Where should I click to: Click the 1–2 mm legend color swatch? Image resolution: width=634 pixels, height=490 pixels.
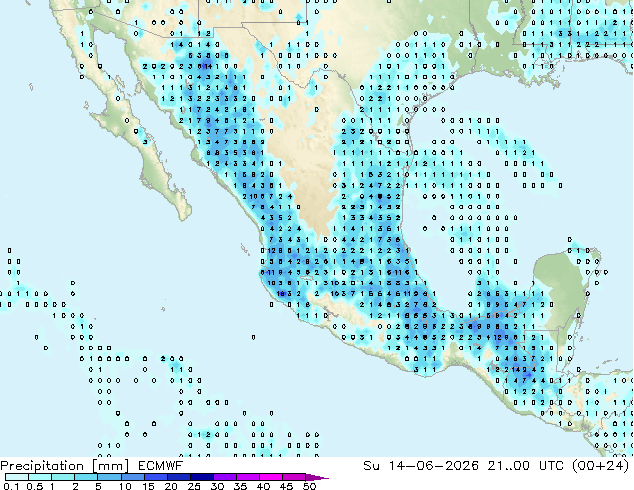63,477
